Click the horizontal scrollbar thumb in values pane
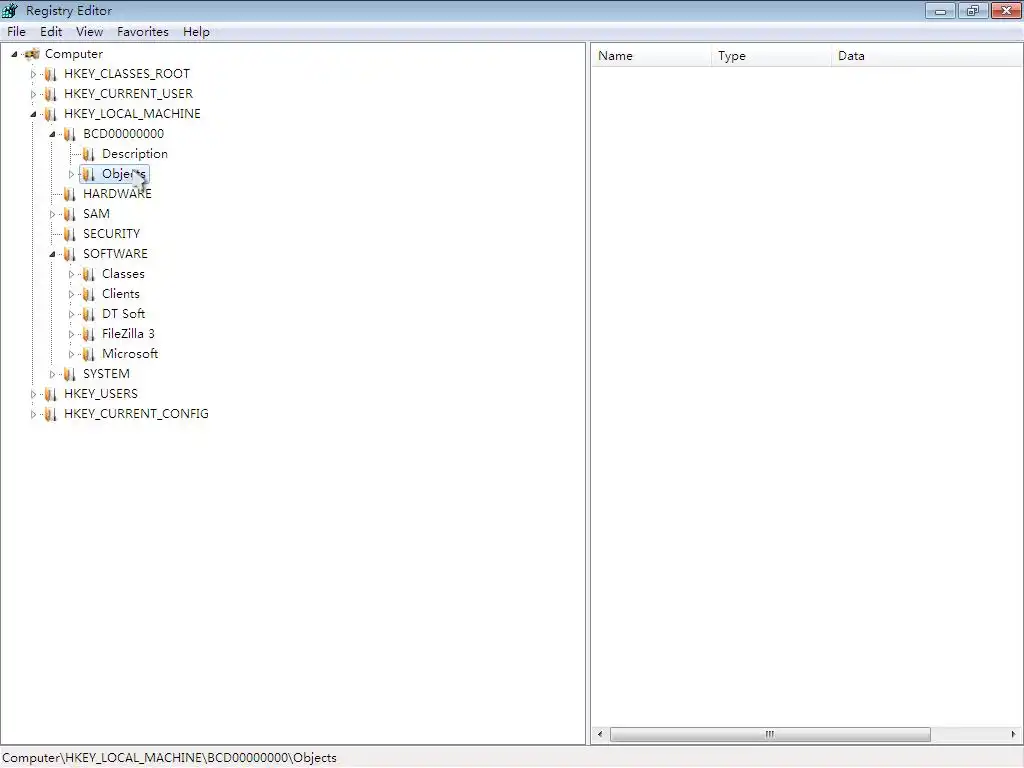 (x=770, y=734)
